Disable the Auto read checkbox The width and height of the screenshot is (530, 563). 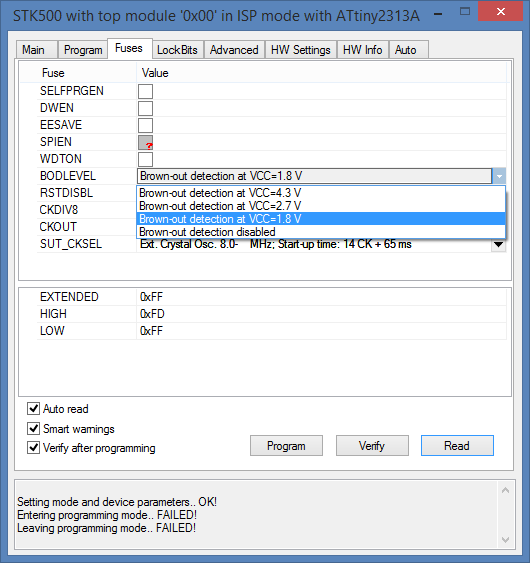pos(33,409)
